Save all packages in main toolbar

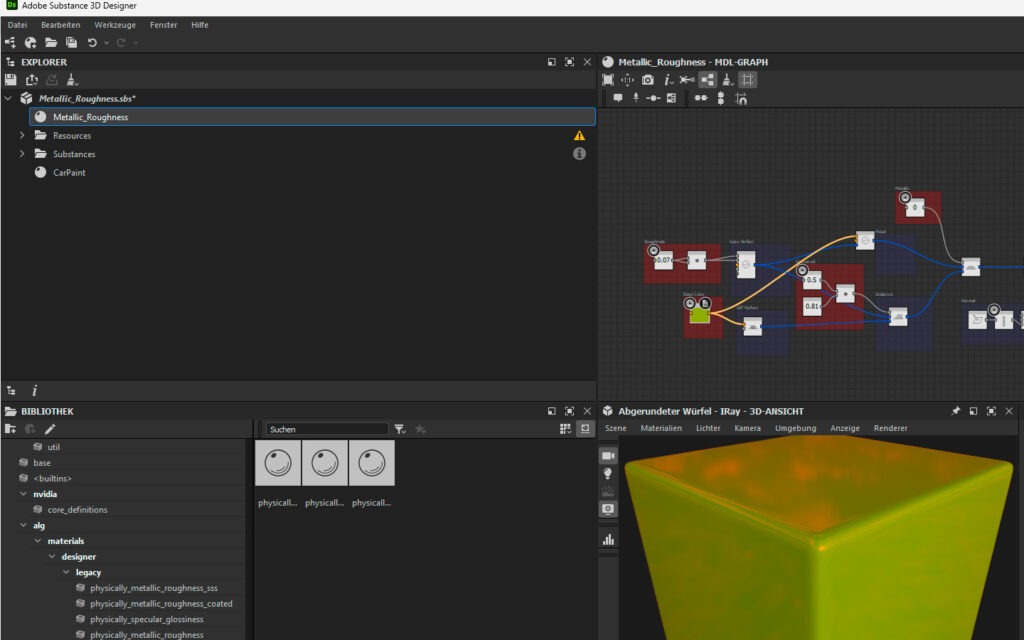pyautogui.click(x=71, y=42)
